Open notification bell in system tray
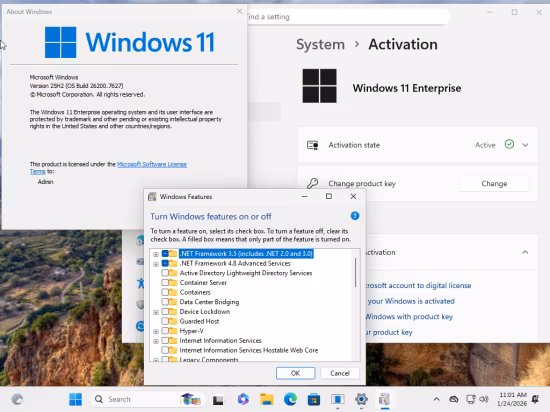 coord(535,399)
